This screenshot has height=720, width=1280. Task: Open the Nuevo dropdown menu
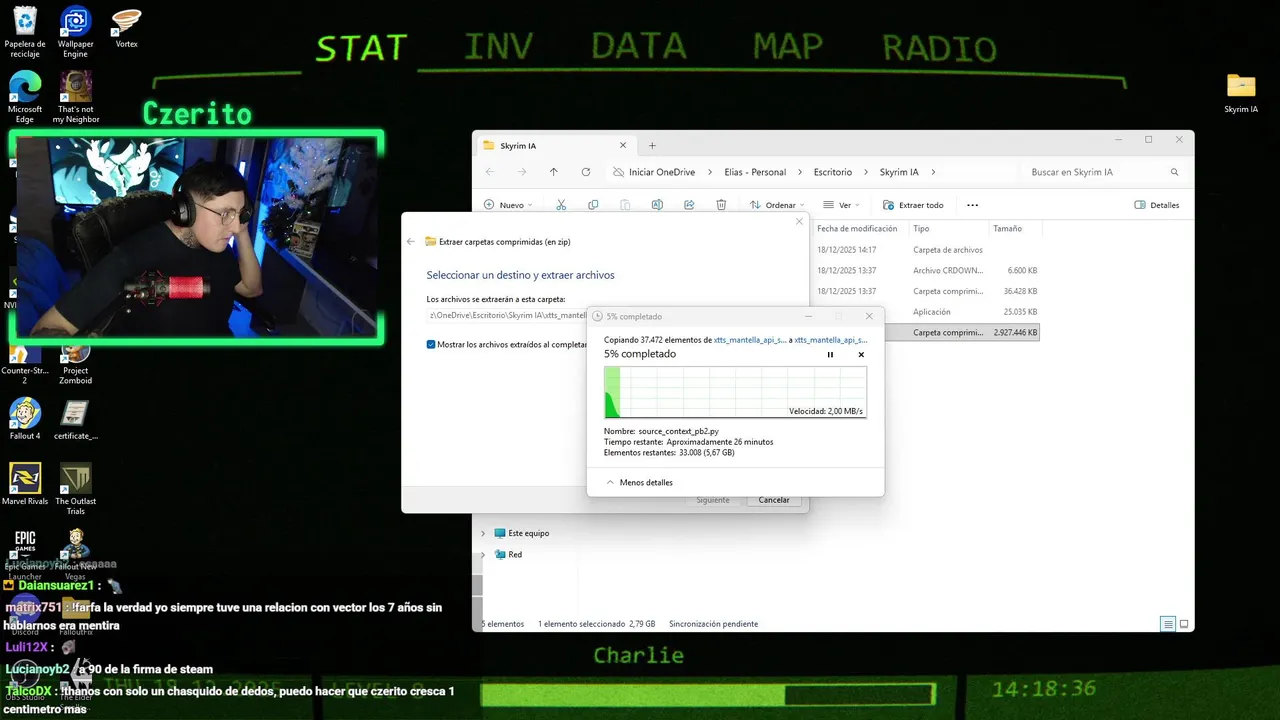coord(508,205)
